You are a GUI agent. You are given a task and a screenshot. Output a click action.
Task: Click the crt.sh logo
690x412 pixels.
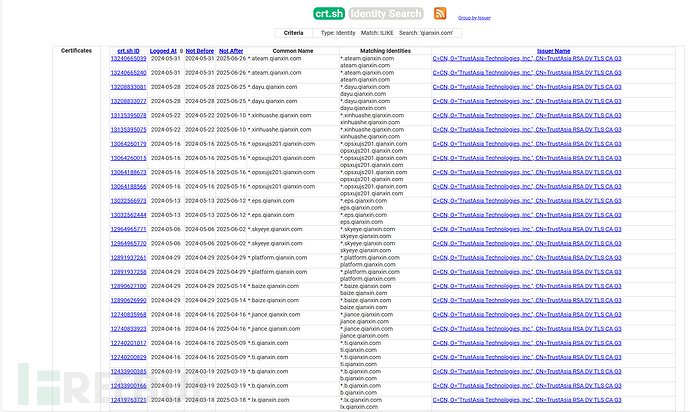pos(329,13)
